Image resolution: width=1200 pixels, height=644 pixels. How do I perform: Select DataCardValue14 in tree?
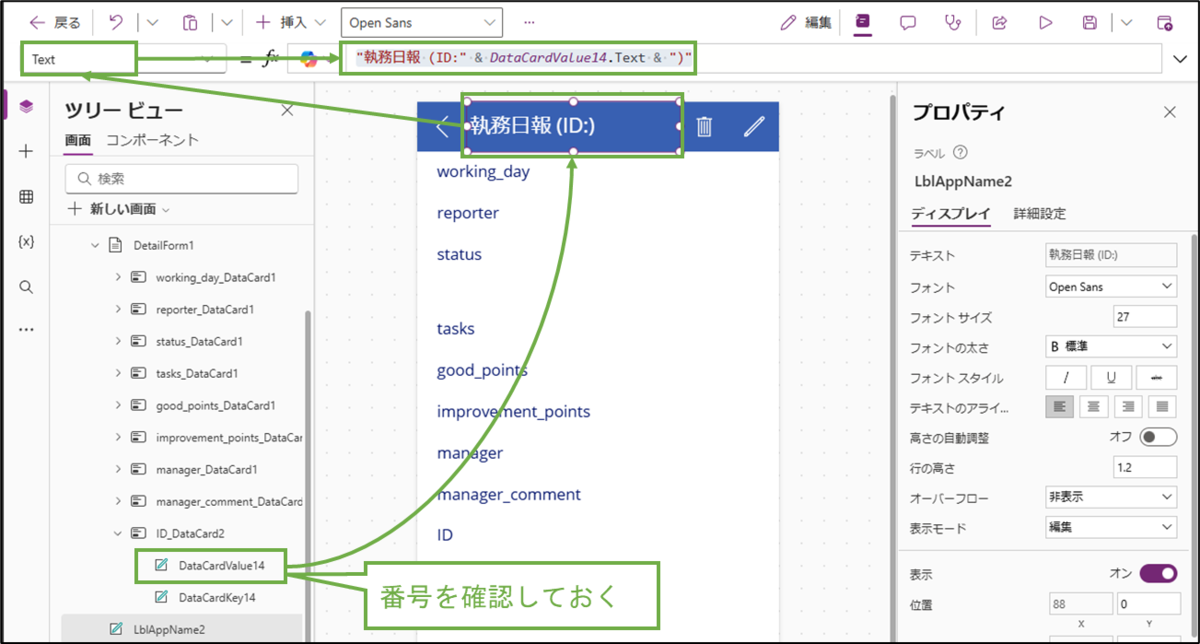221,565
